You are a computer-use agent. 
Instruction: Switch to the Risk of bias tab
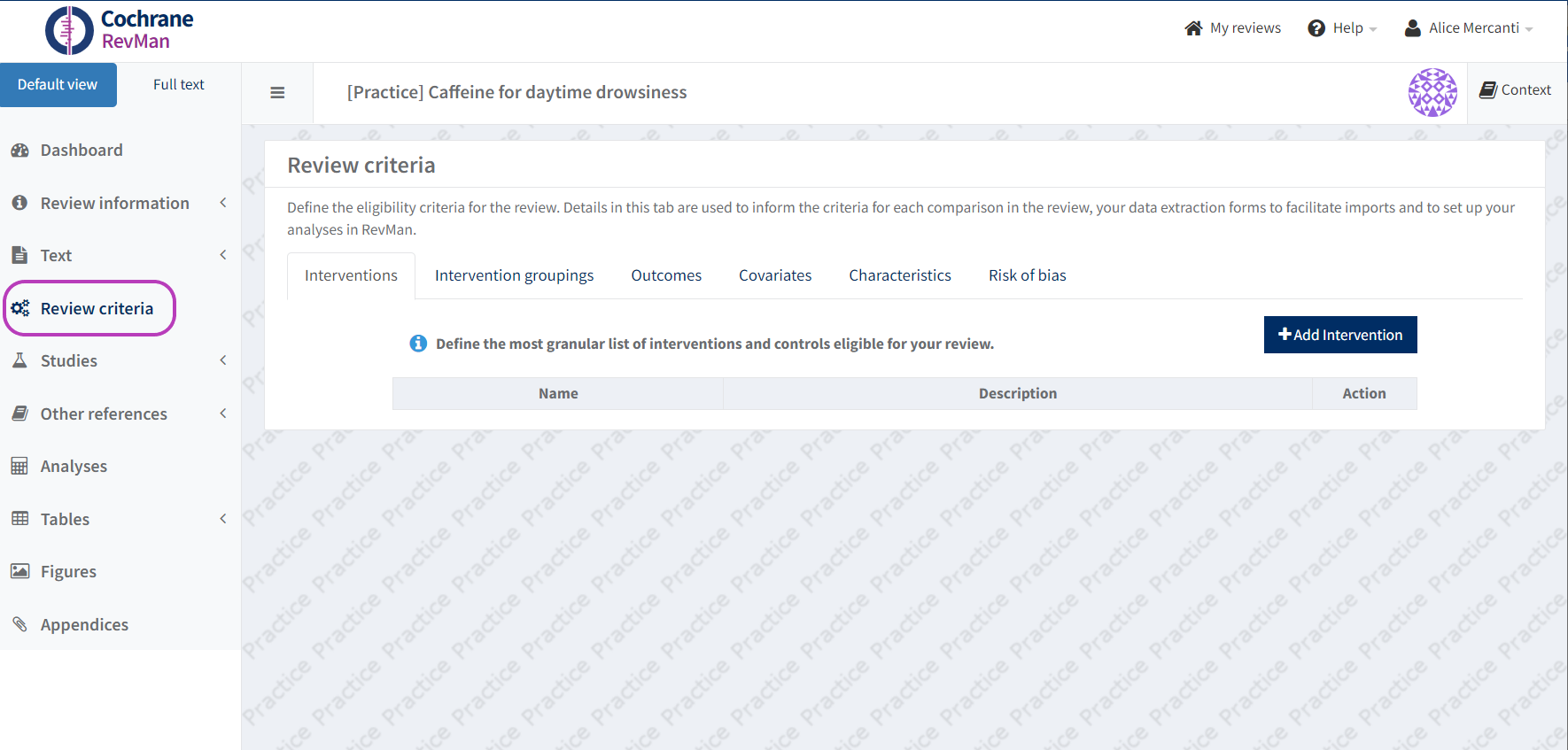[x=1027, y=275]
